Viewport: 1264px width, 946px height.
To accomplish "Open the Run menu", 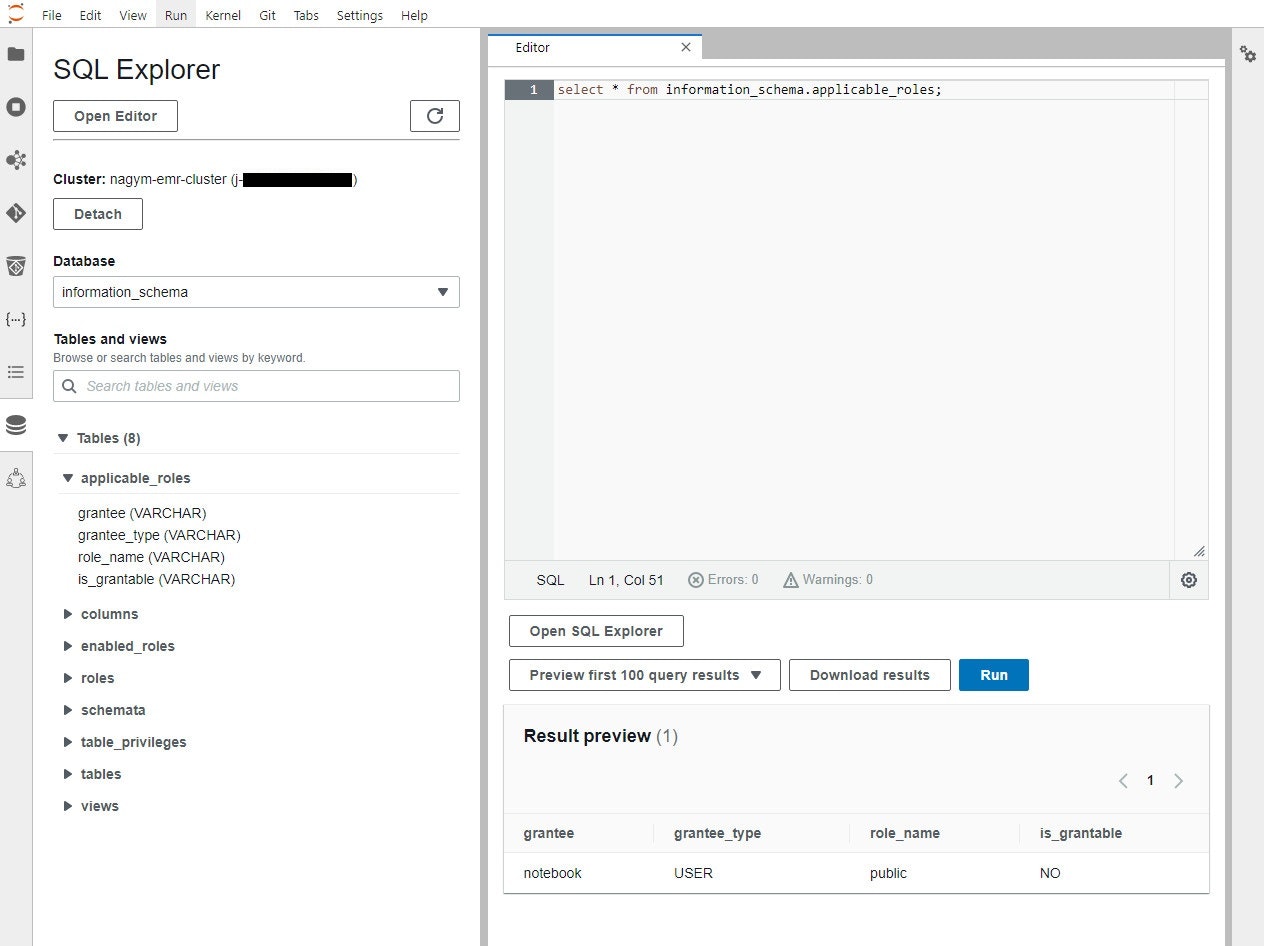I will click(x=176, y=15).
